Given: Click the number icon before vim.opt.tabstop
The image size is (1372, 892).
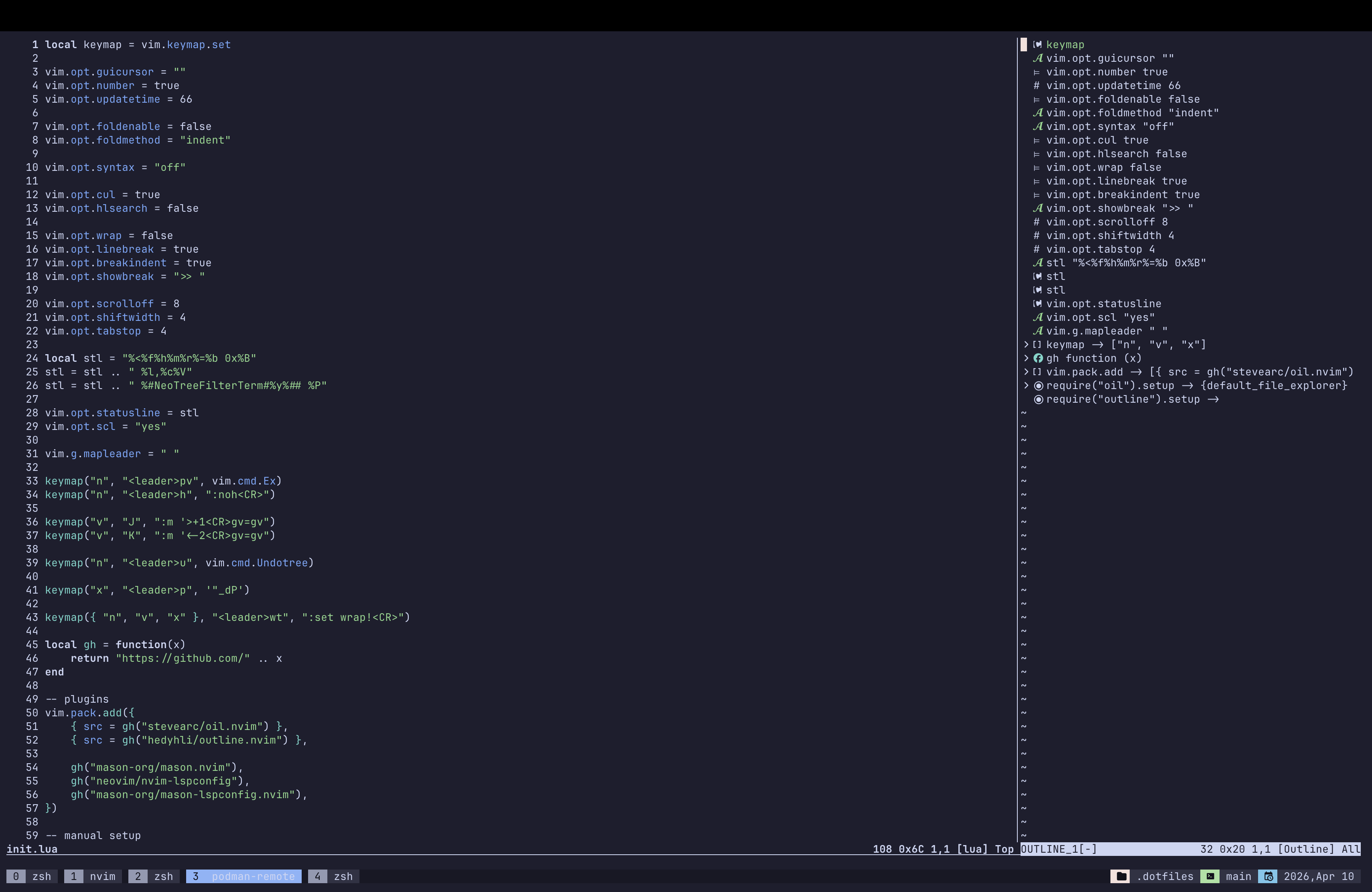Looking at the screenshot, I should pos(1036,249).
